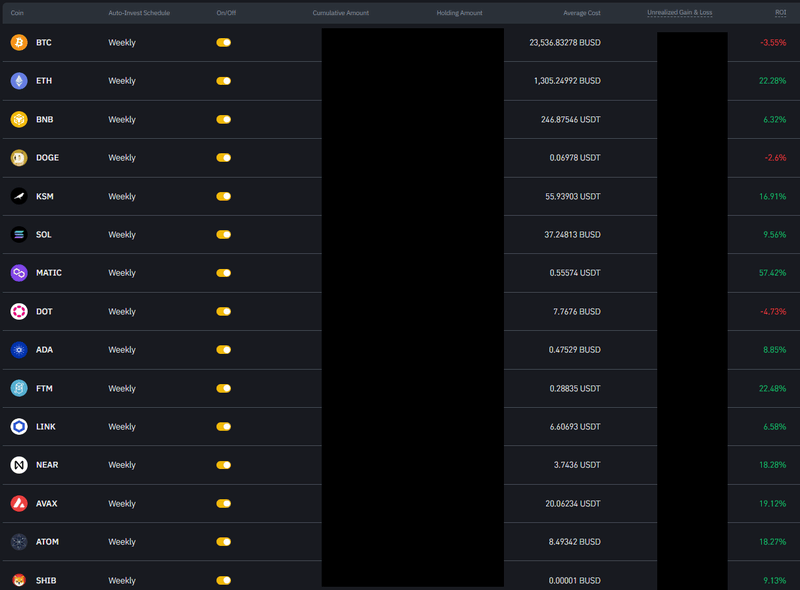Click KSM average cost 55.93903 USDT

click(x=573, y=196)
